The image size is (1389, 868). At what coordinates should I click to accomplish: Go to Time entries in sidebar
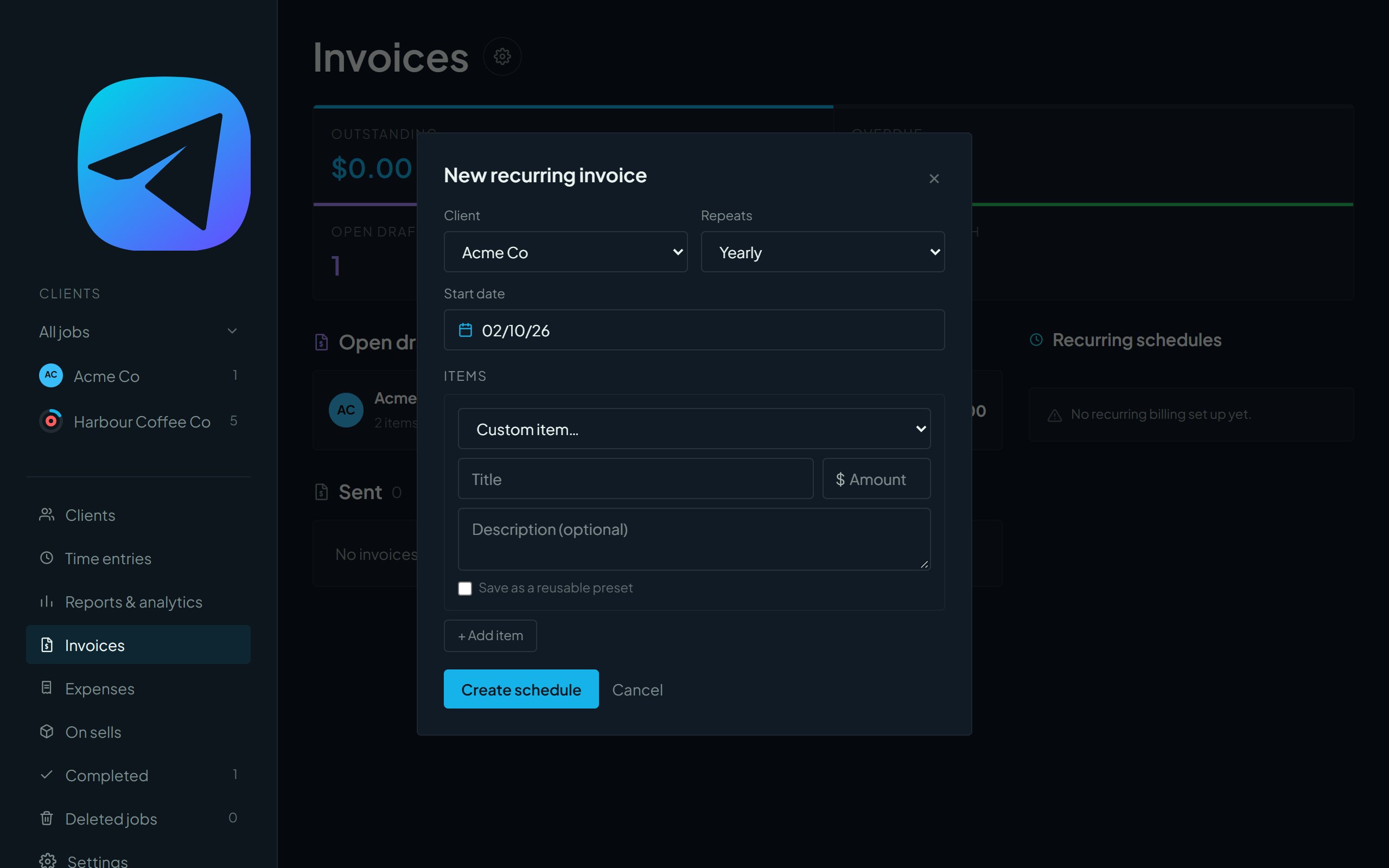(x=138, y=558)
